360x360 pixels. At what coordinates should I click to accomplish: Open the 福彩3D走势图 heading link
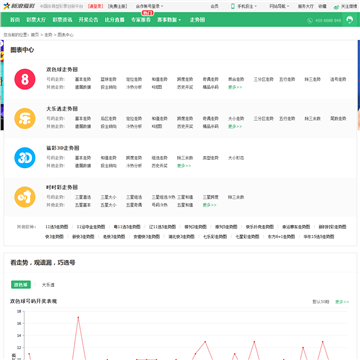pyautogui.click(x=63, y=148)
